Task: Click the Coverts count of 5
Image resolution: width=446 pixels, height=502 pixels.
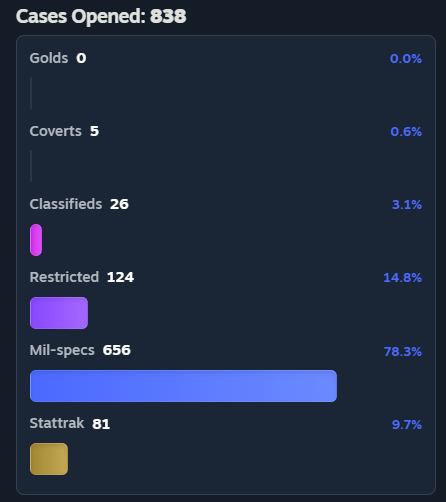Action: pyautogui.click(x=94, y=131)
